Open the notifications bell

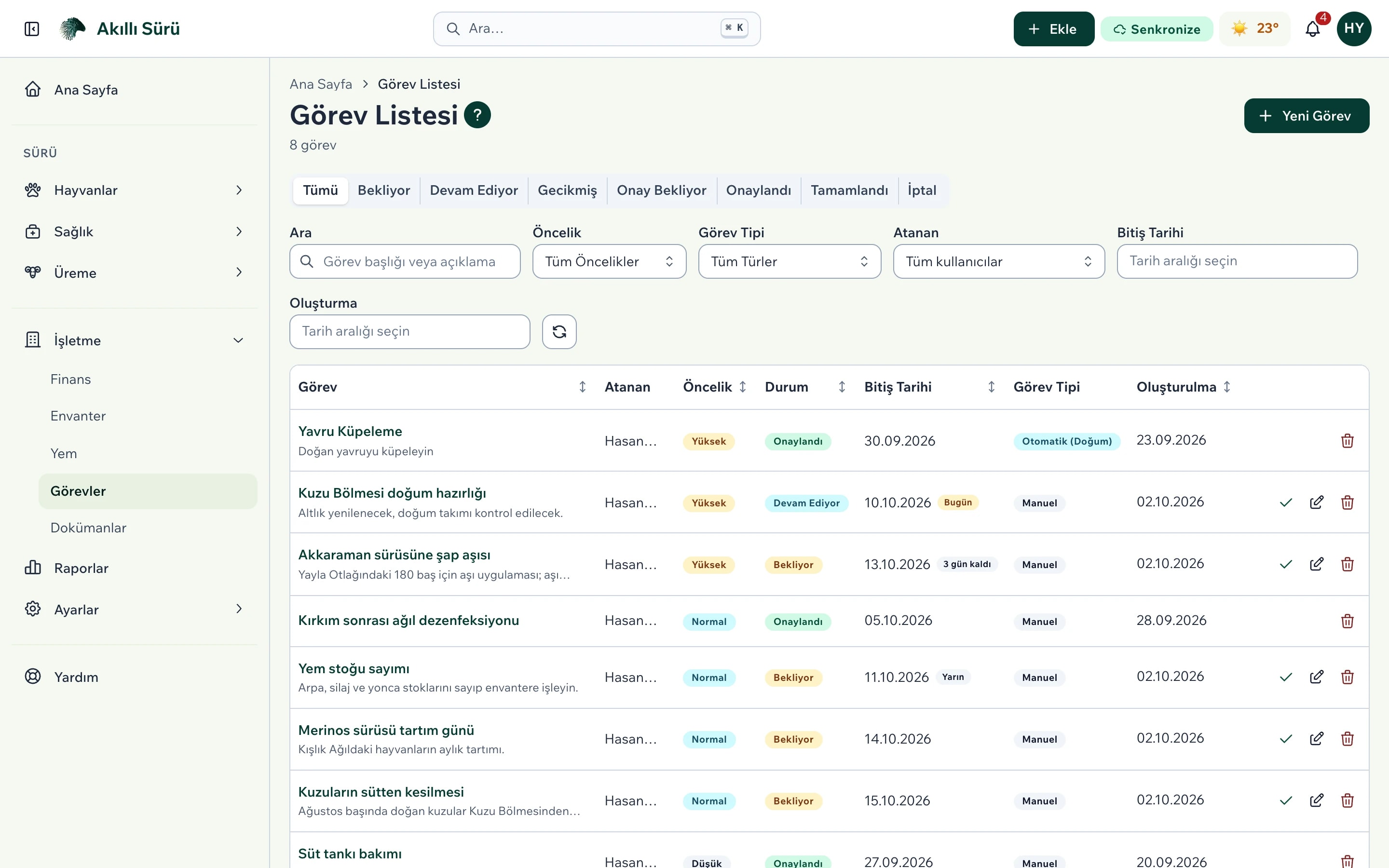click(x=1313, y=29)
